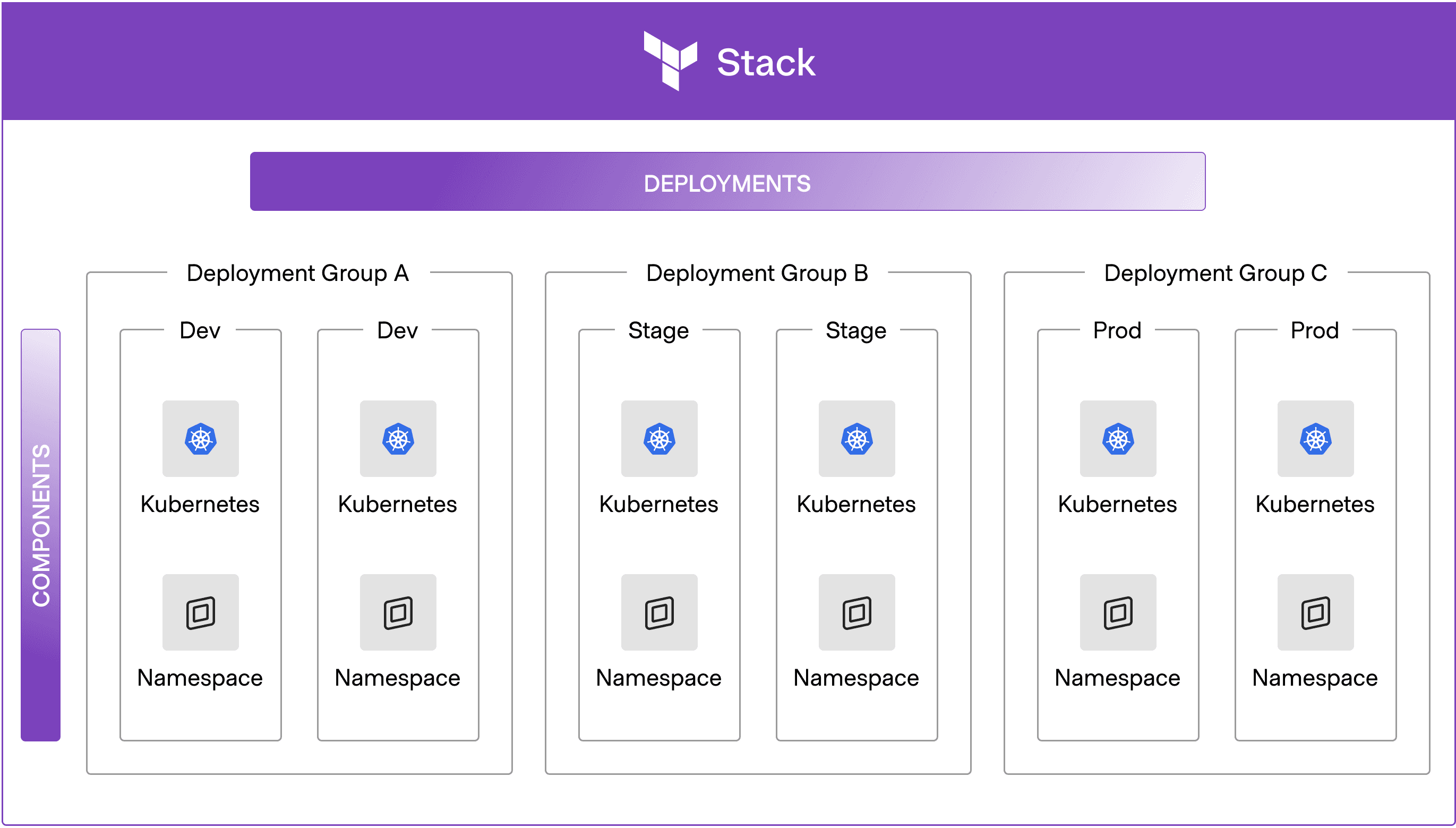This screenshot has height=828, width=1456.
Task: Select the Deployment Group B heading
Action: tap(757, 274)
